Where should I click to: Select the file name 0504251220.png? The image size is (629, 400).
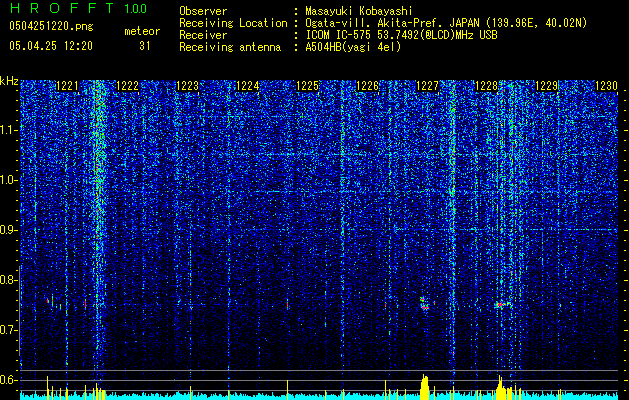pos(51,26)
